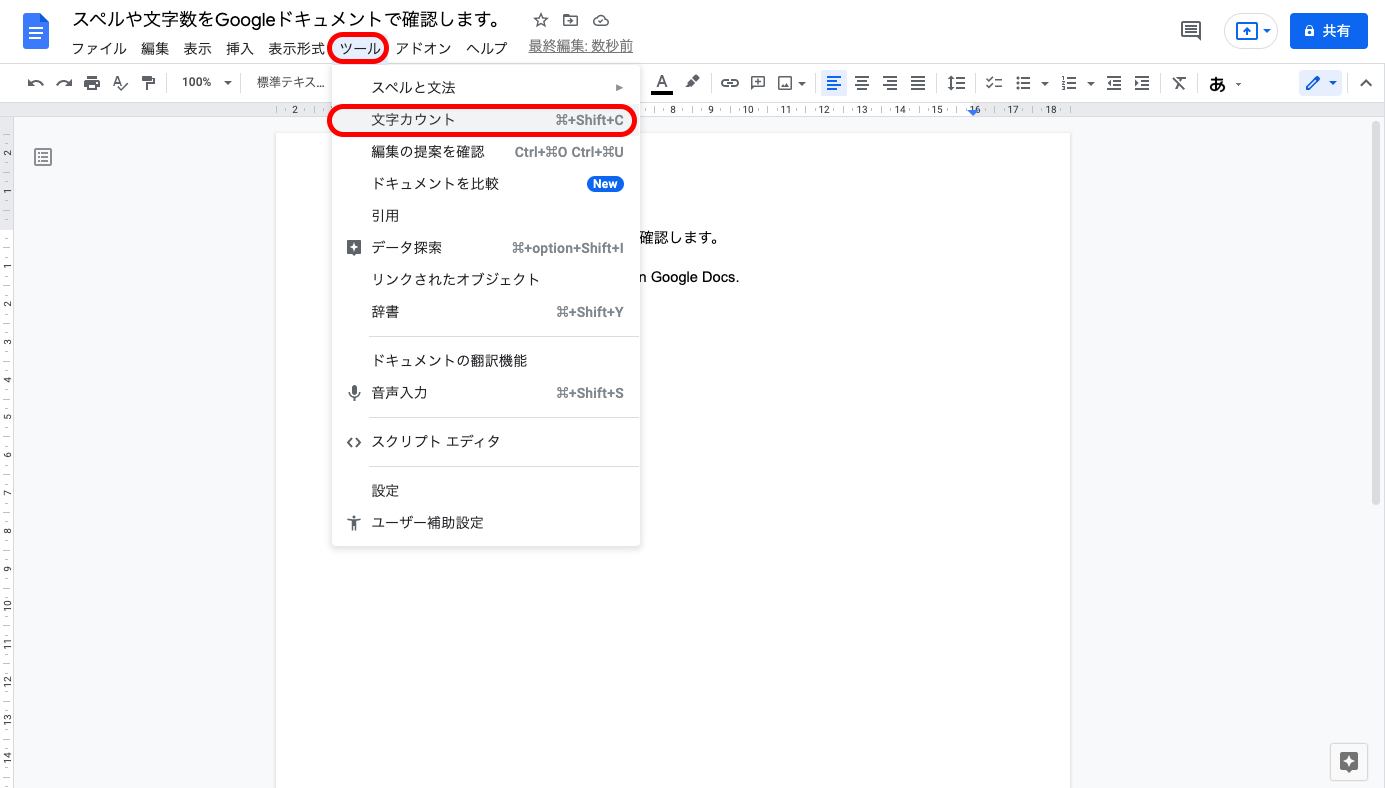This screenshot has height=788, width=1385.
Task: Click the clear formatting icon
Action: [1180, 83]
